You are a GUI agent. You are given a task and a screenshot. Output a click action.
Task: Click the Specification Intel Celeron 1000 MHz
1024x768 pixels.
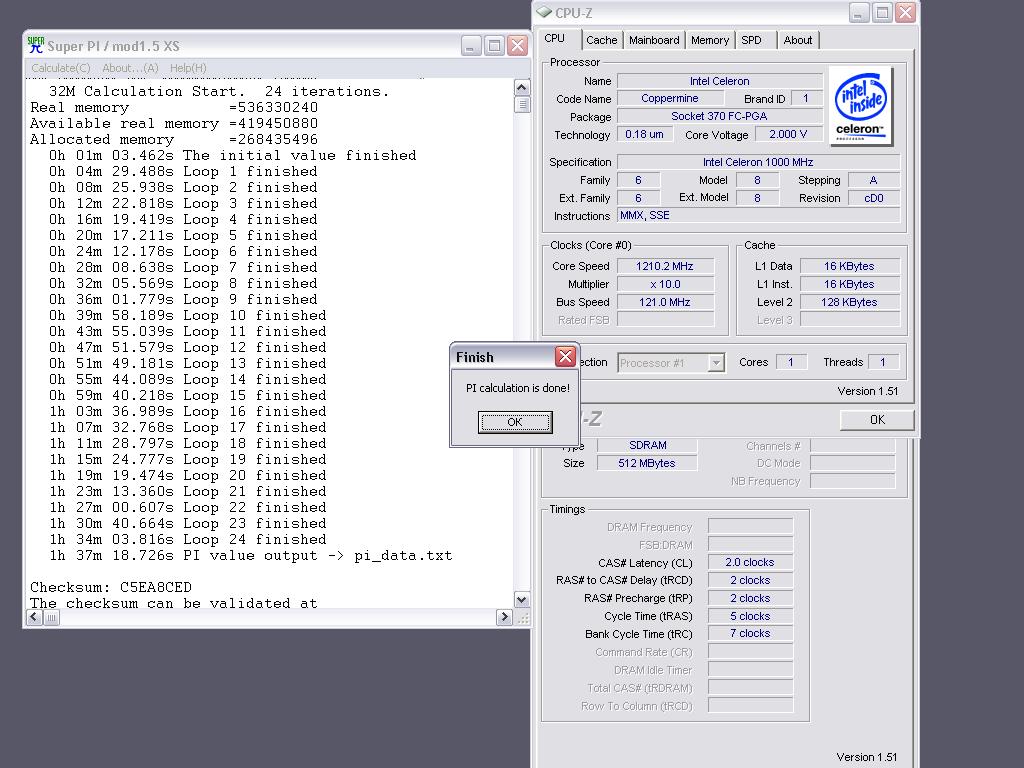click(758, 162)
